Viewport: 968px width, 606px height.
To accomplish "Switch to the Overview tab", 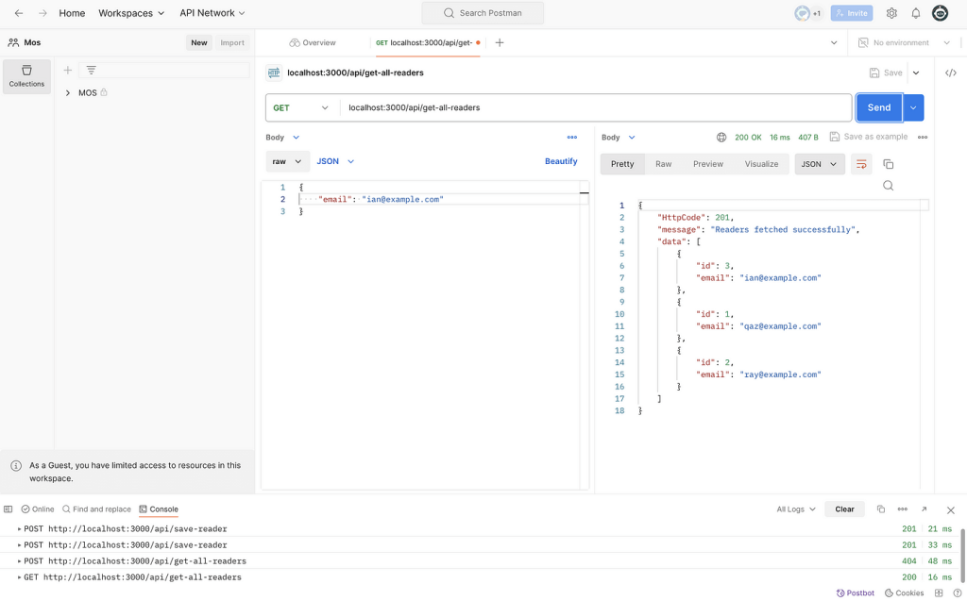I will [x=312, y=43].
